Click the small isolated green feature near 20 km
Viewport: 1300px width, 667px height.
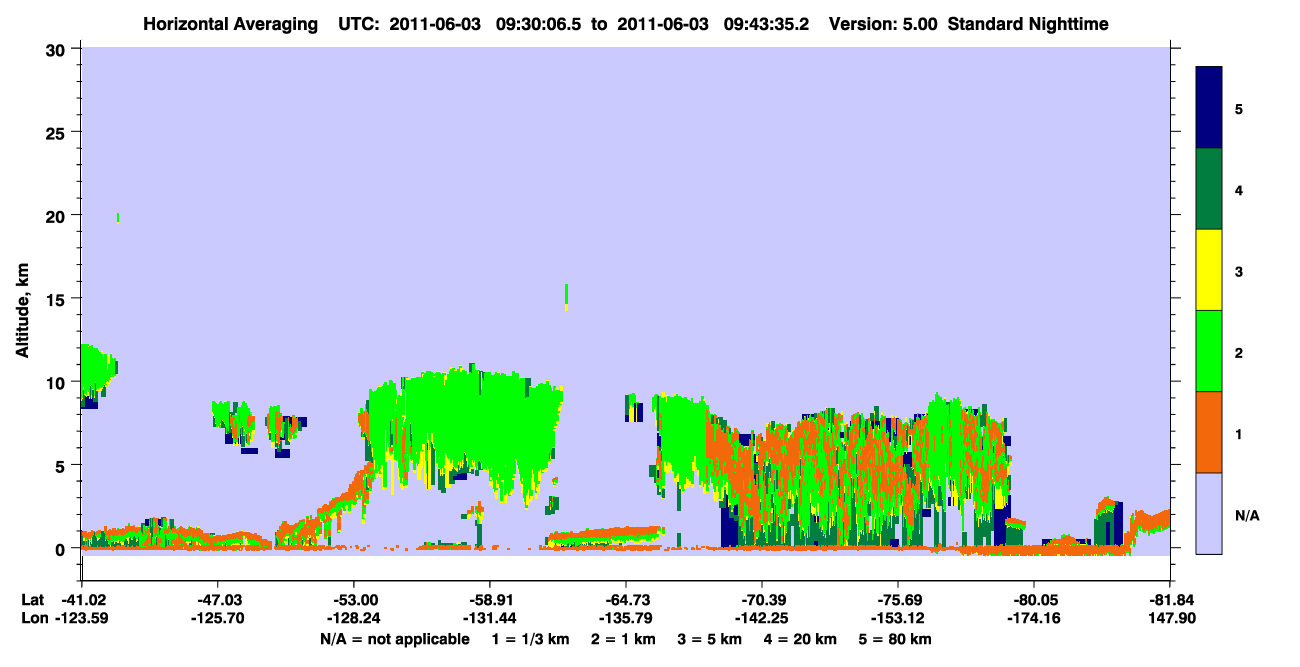[118, 217]
